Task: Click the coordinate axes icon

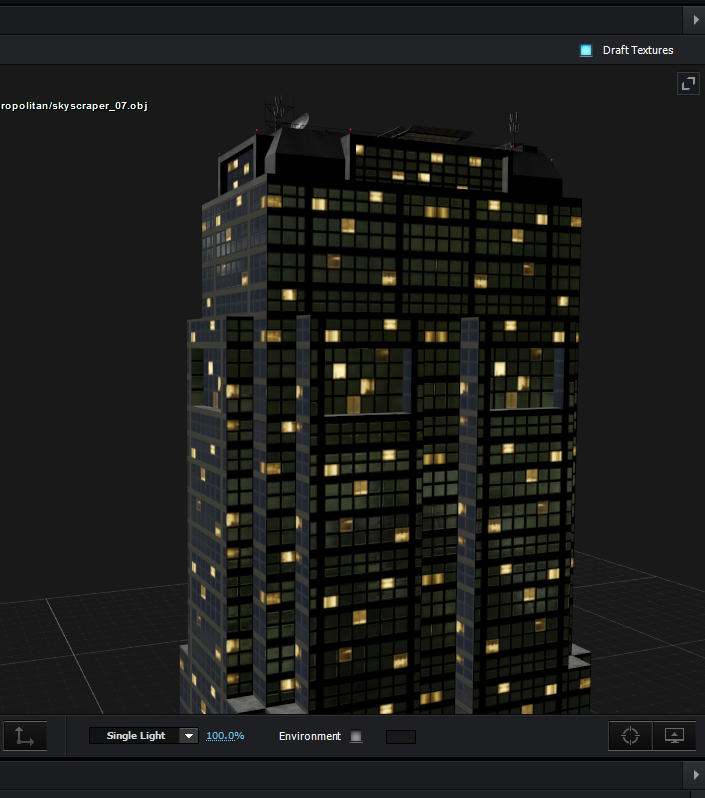Action: coord(25,736)
